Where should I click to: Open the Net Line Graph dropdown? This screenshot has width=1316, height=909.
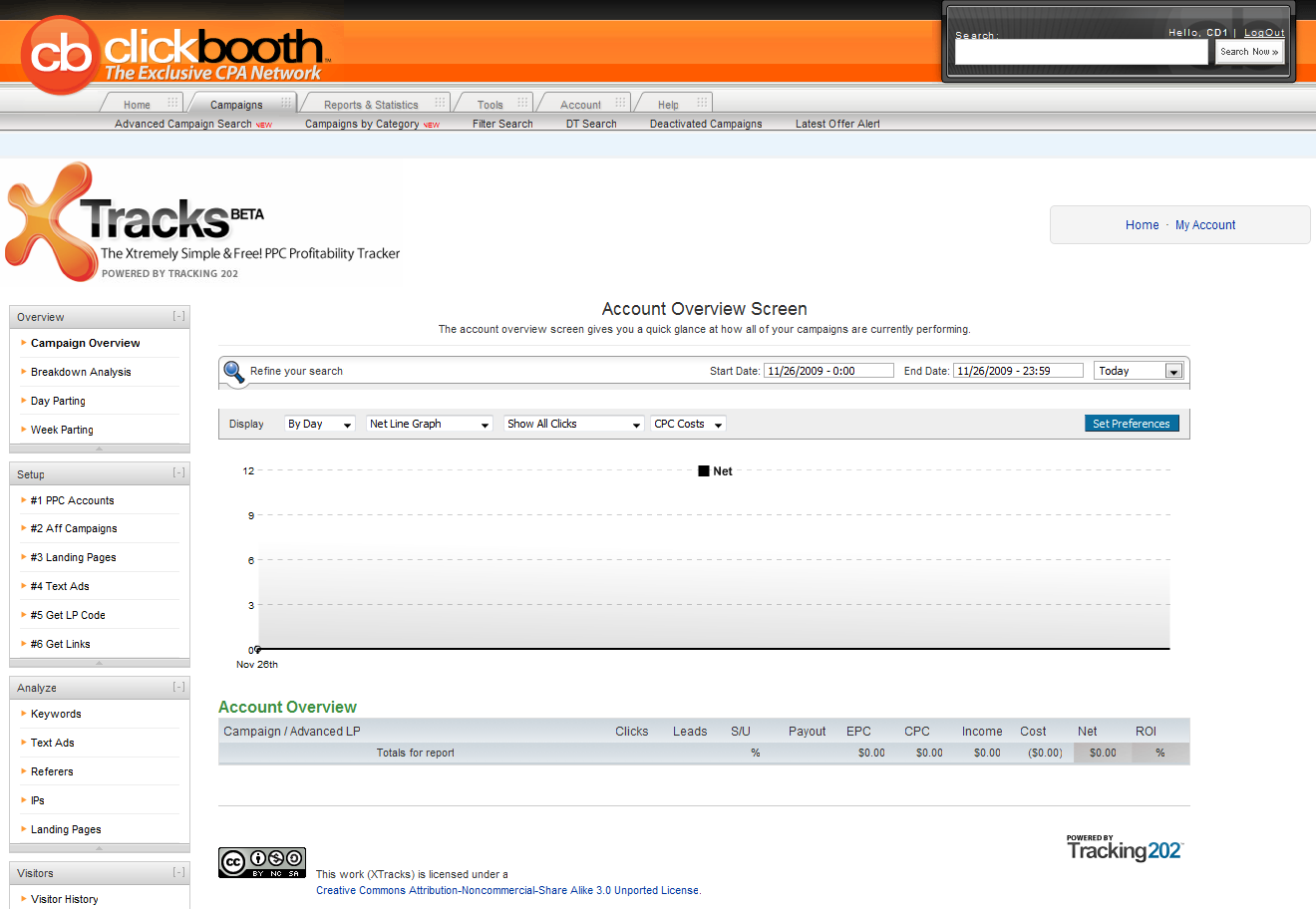click(429, 425)
